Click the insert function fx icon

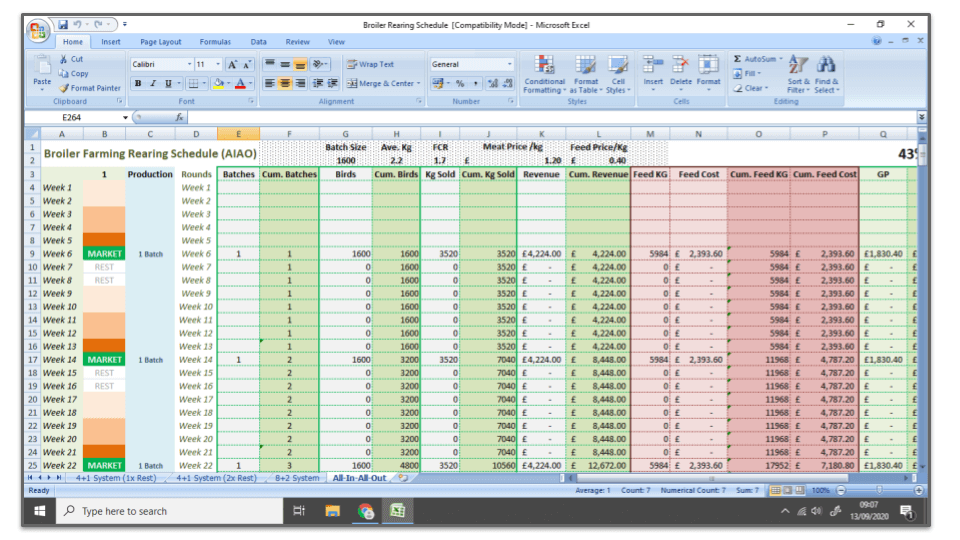179,117
